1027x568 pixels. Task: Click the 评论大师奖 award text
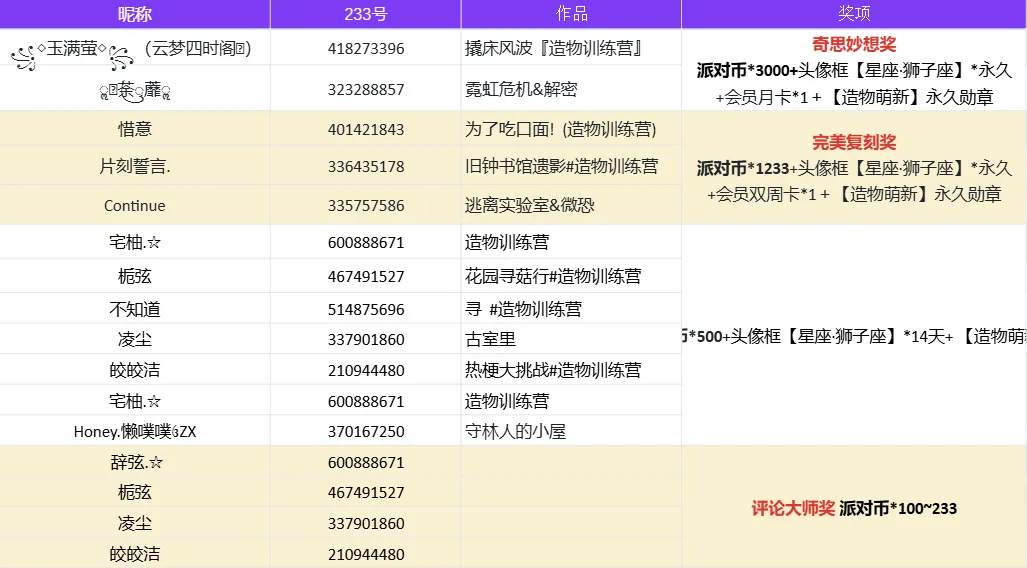[793, 508]
